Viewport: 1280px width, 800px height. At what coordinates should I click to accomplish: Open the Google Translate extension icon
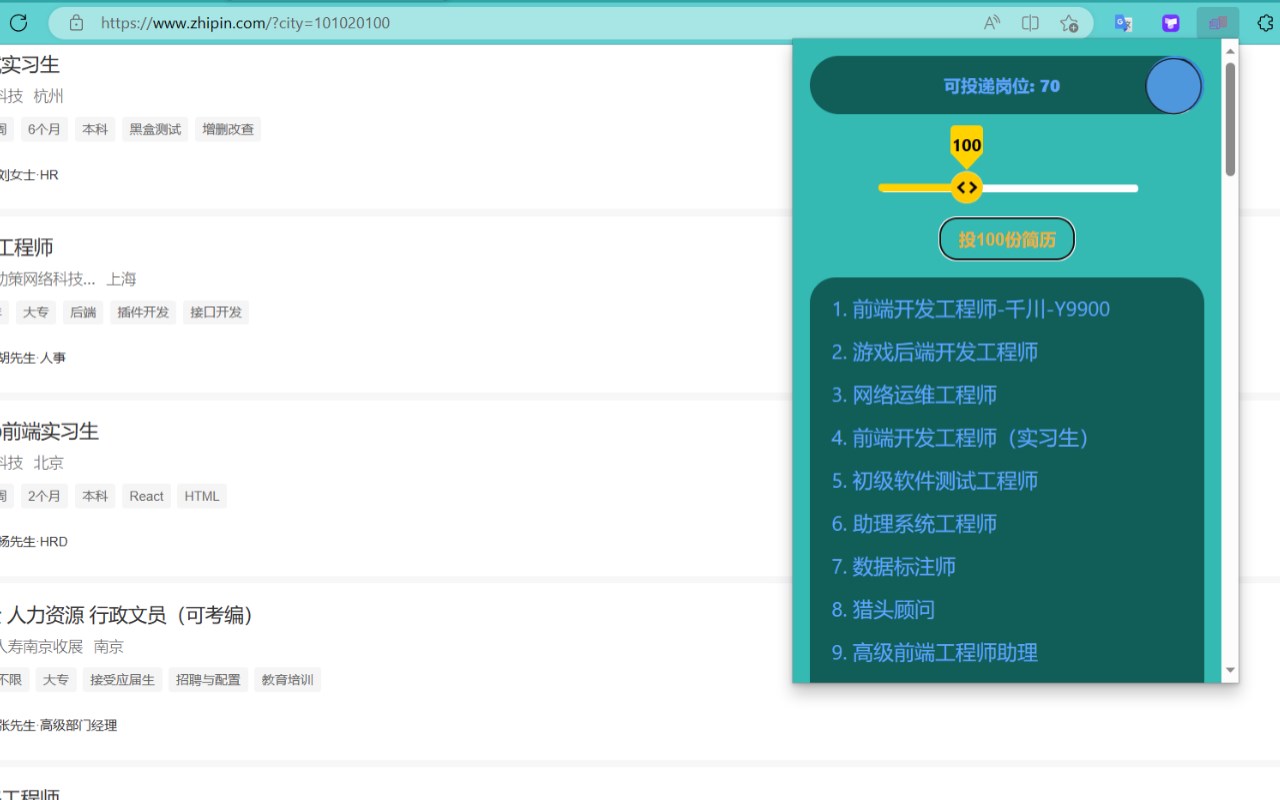(1123, 23)
